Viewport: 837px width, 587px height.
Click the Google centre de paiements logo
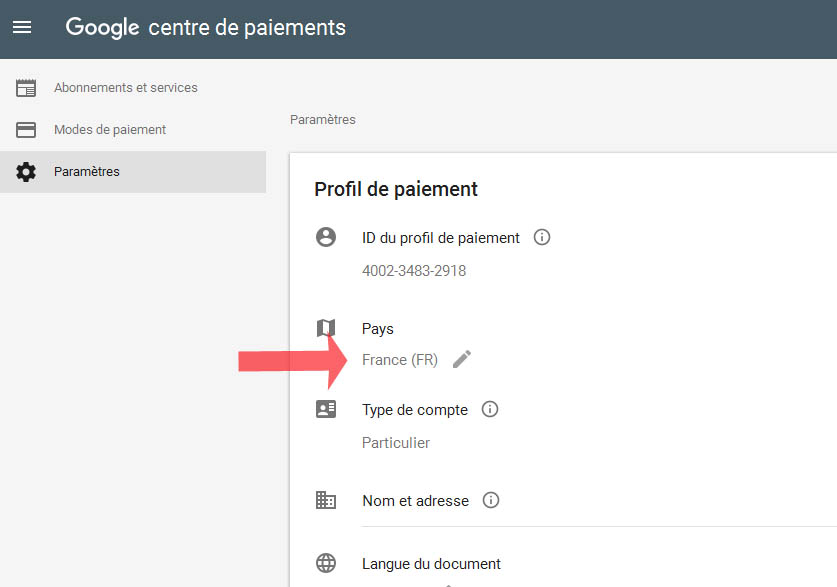tap(206, 28)
